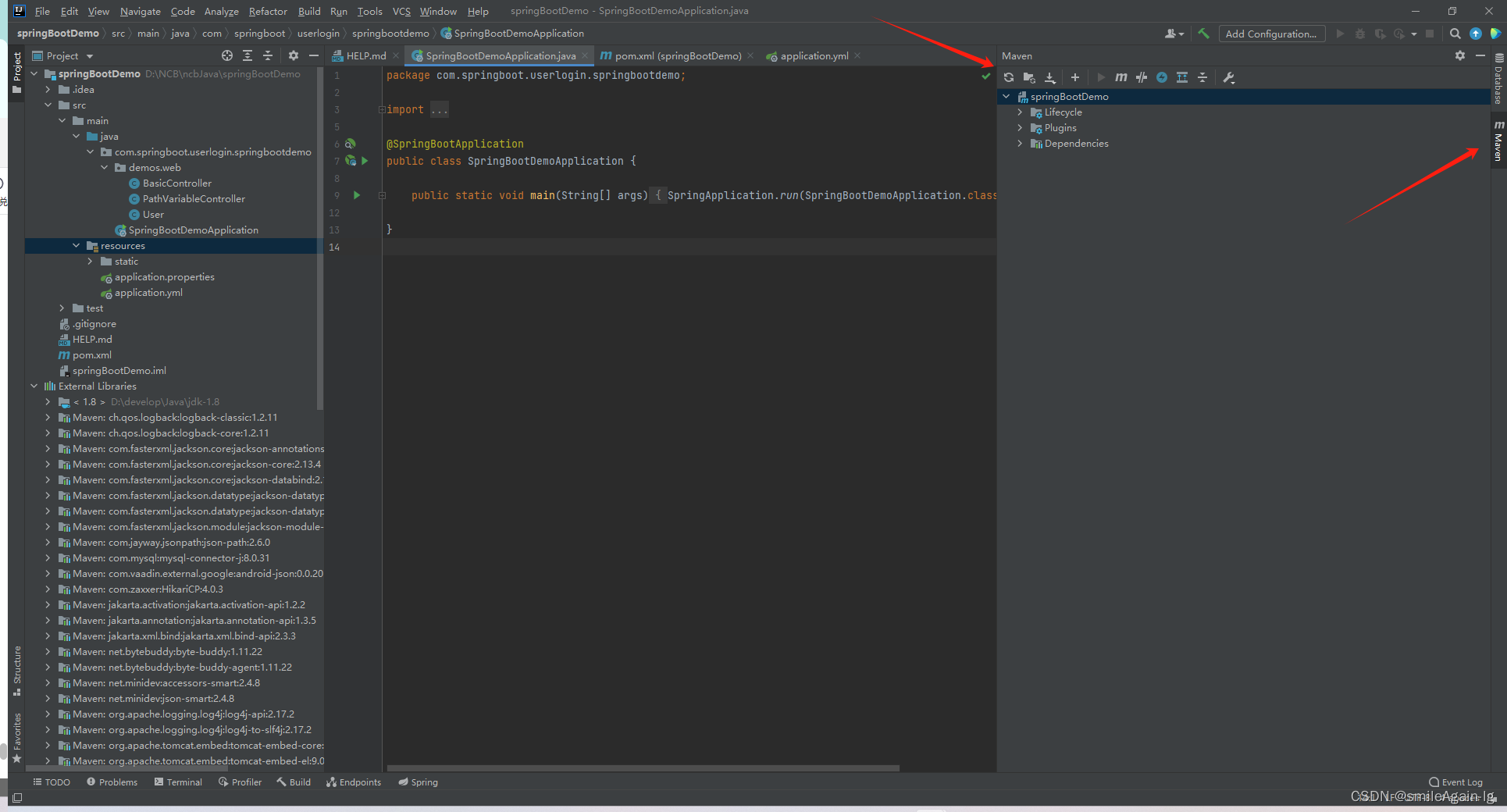Open the VCS menu

point(401,11)
